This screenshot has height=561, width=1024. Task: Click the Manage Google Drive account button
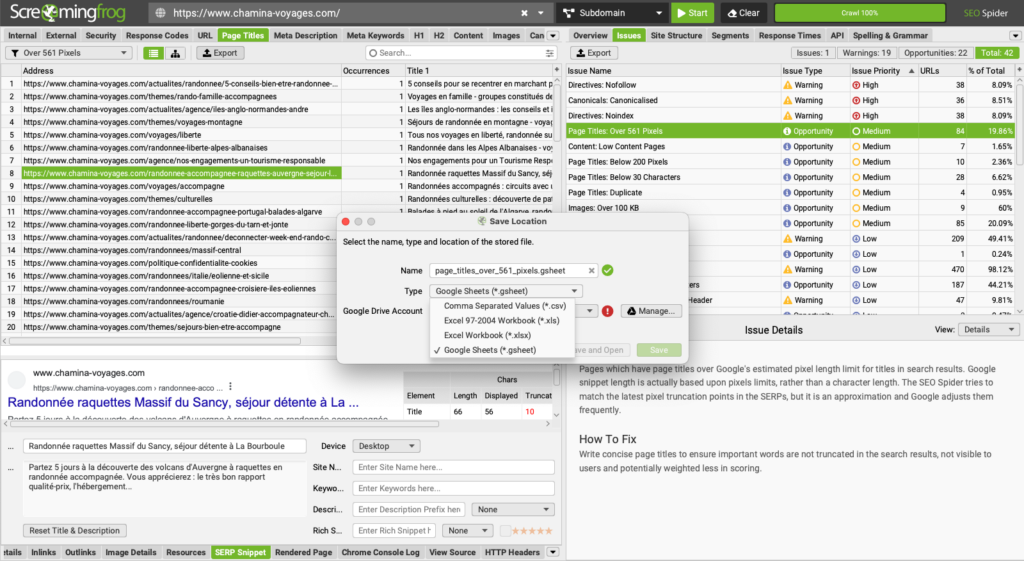click(x=651, y=311)
